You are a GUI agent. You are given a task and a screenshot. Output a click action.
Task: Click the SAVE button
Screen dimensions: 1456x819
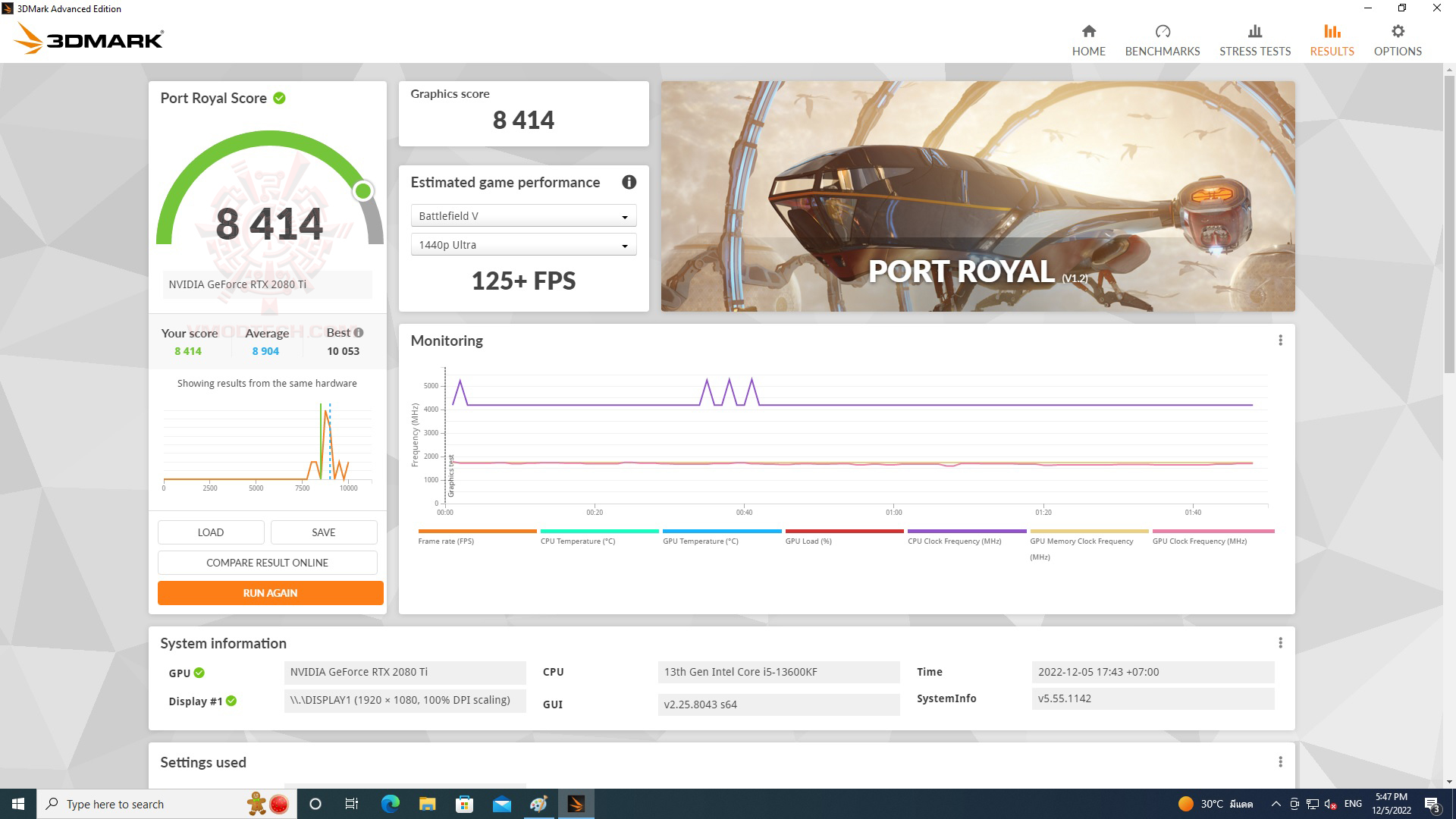(x=324, y=532)
